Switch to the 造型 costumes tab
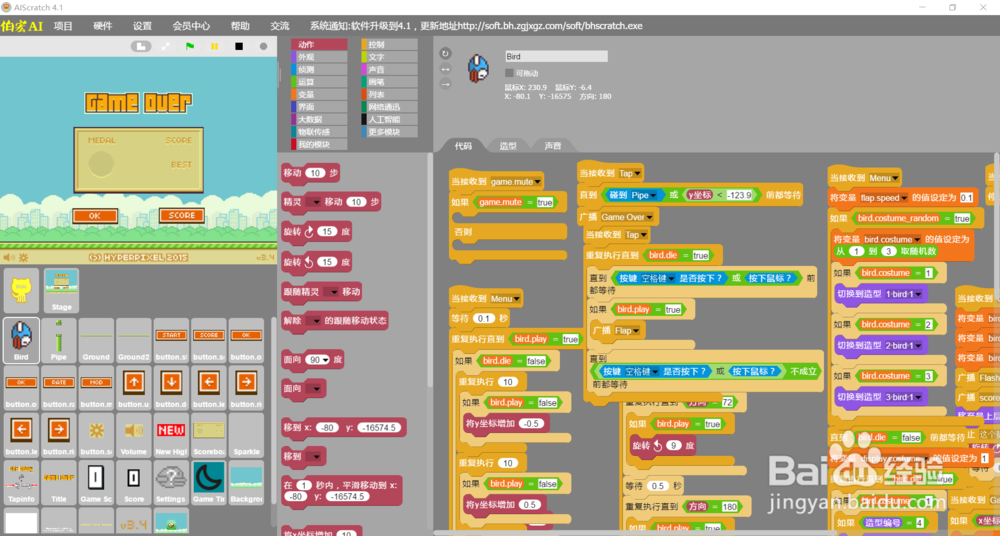 coord(508,145)
